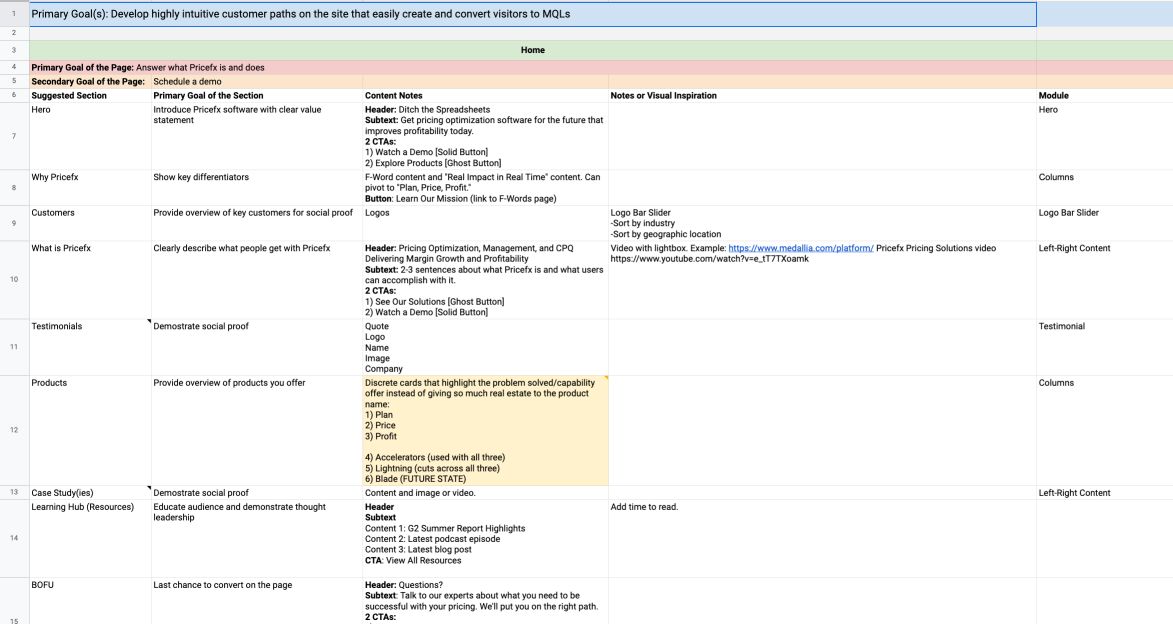
Task: Select row header 10
Action: pos(14,280)
